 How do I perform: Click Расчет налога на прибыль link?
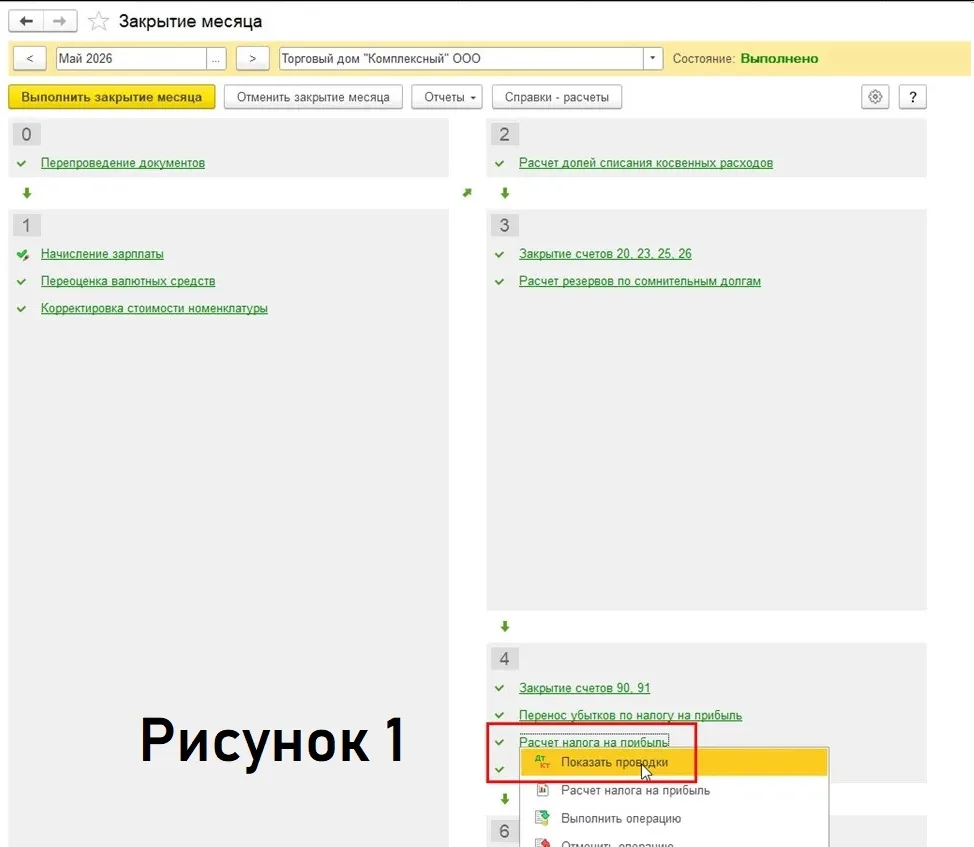pos(594,741)
